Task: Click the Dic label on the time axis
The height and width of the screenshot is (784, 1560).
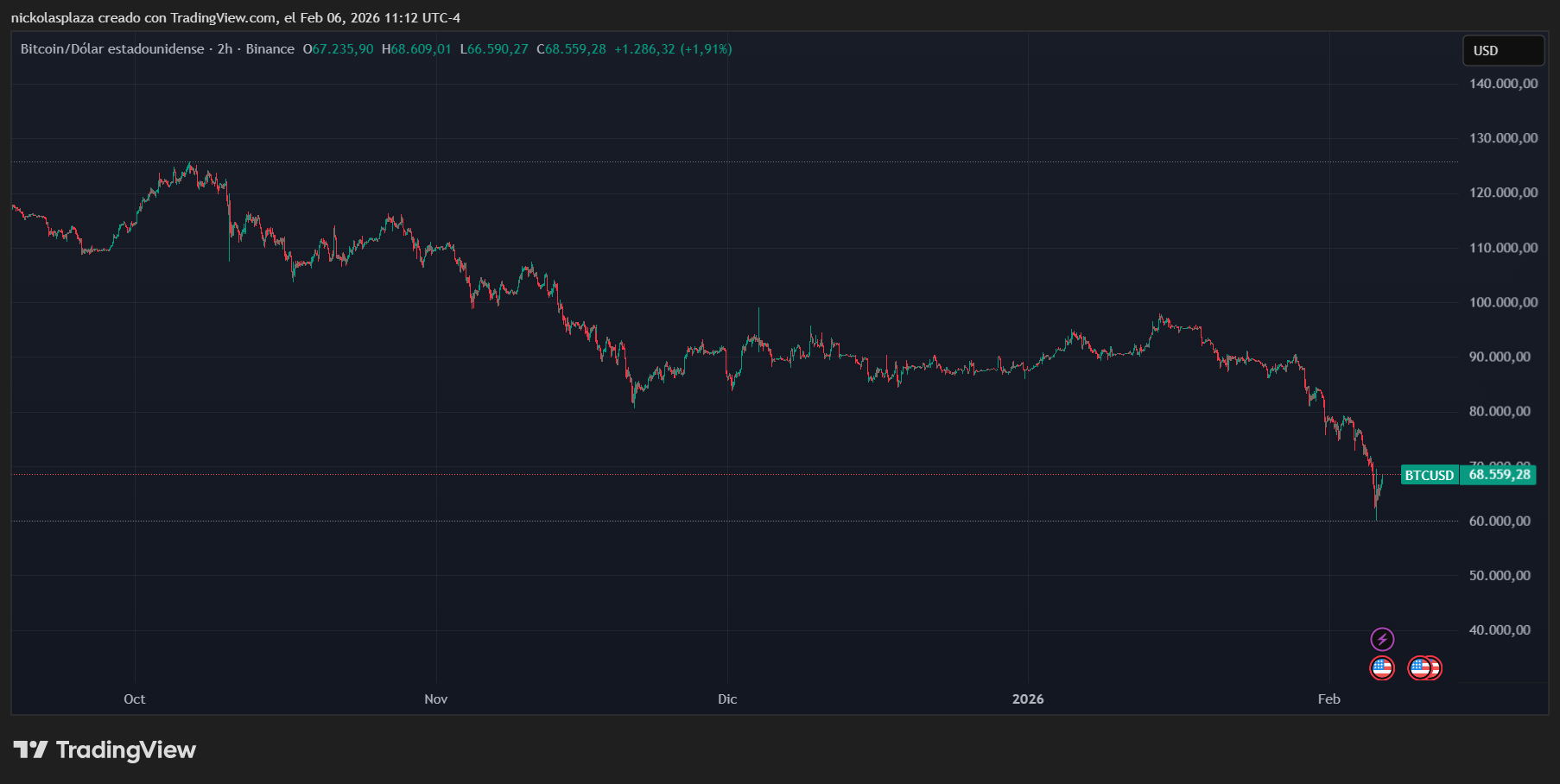Action: (727, 699)
